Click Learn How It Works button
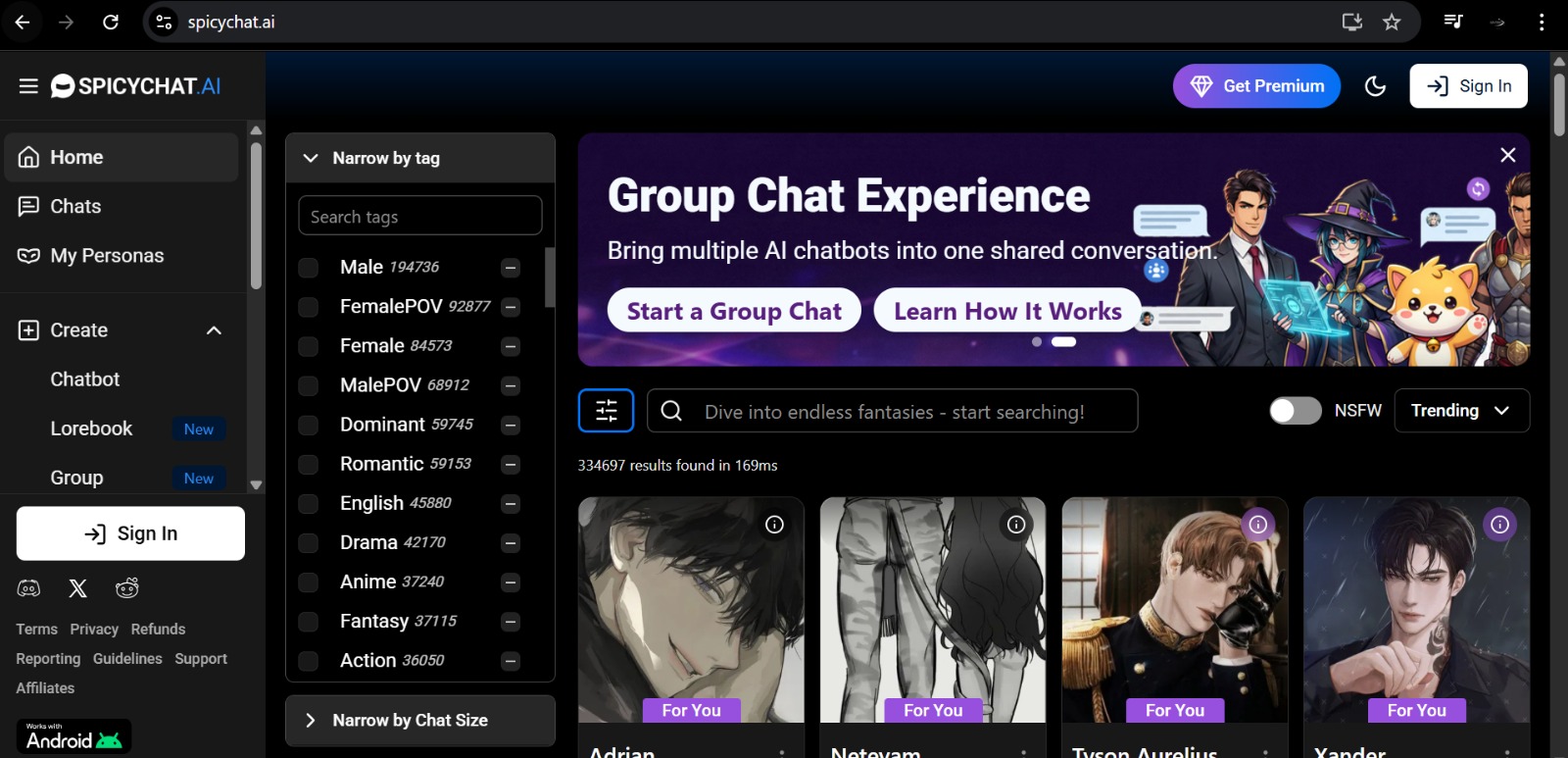The width and height of the screenshot is (1568, 758). pyautogui.click(x=1007, y=311)
